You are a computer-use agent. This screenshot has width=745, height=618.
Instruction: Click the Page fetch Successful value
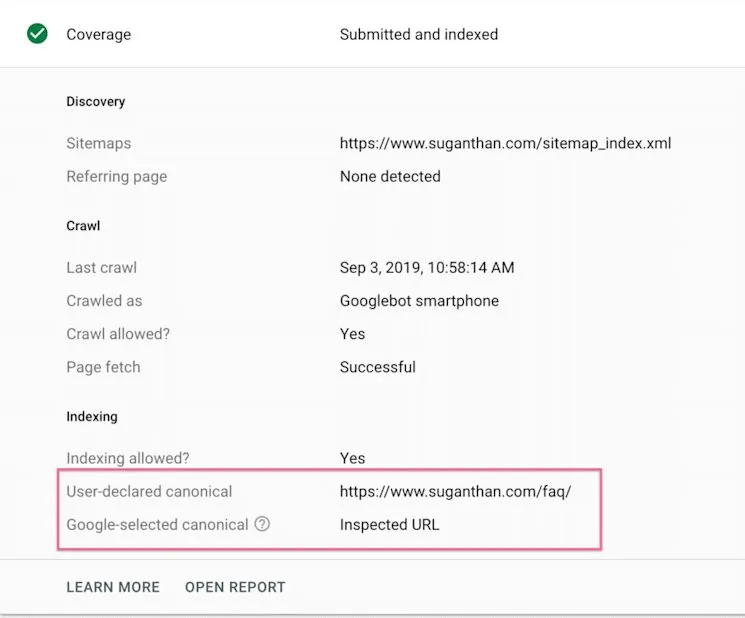click(x=378, y=367)
